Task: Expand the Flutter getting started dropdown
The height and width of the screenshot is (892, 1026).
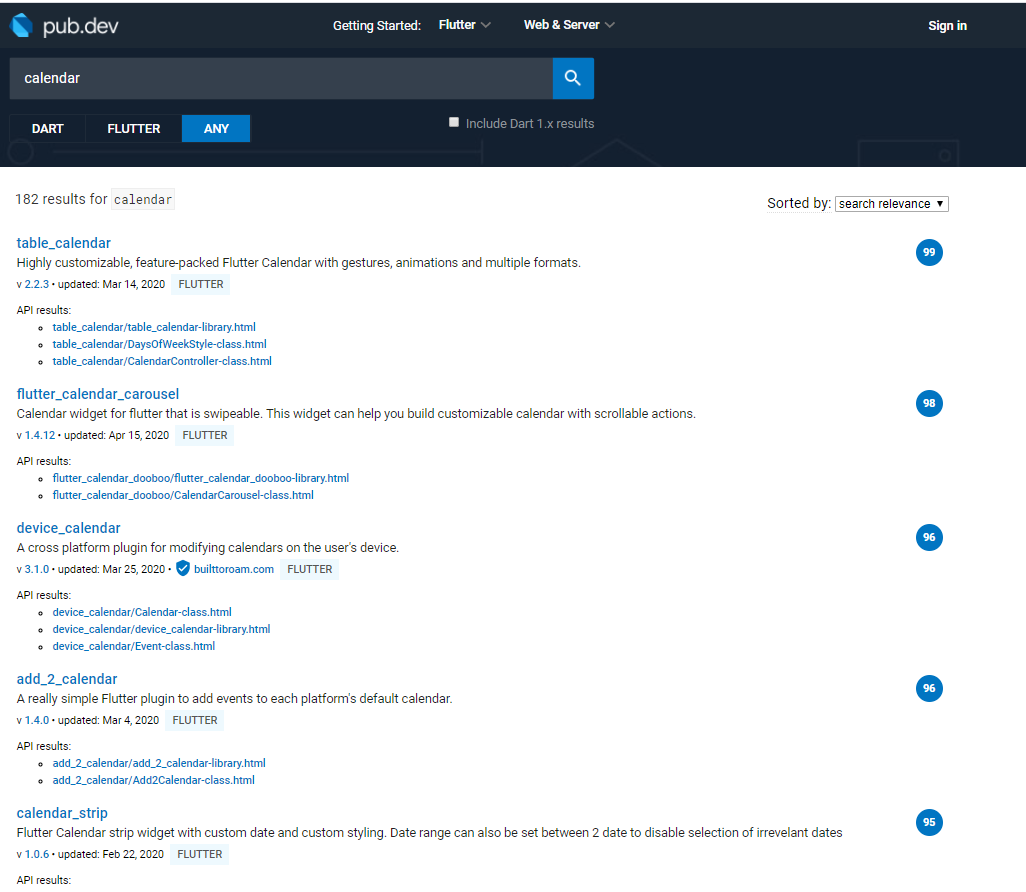Action: click(465, 25)
